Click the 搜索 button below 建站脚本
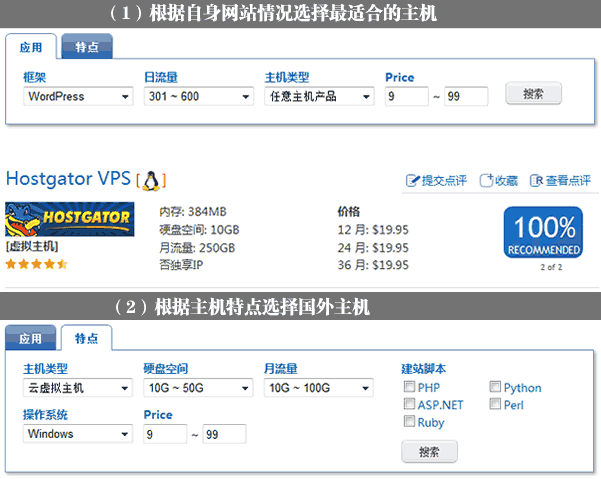The height and width of the screenshot is (479, 601). tap(429, 452)
